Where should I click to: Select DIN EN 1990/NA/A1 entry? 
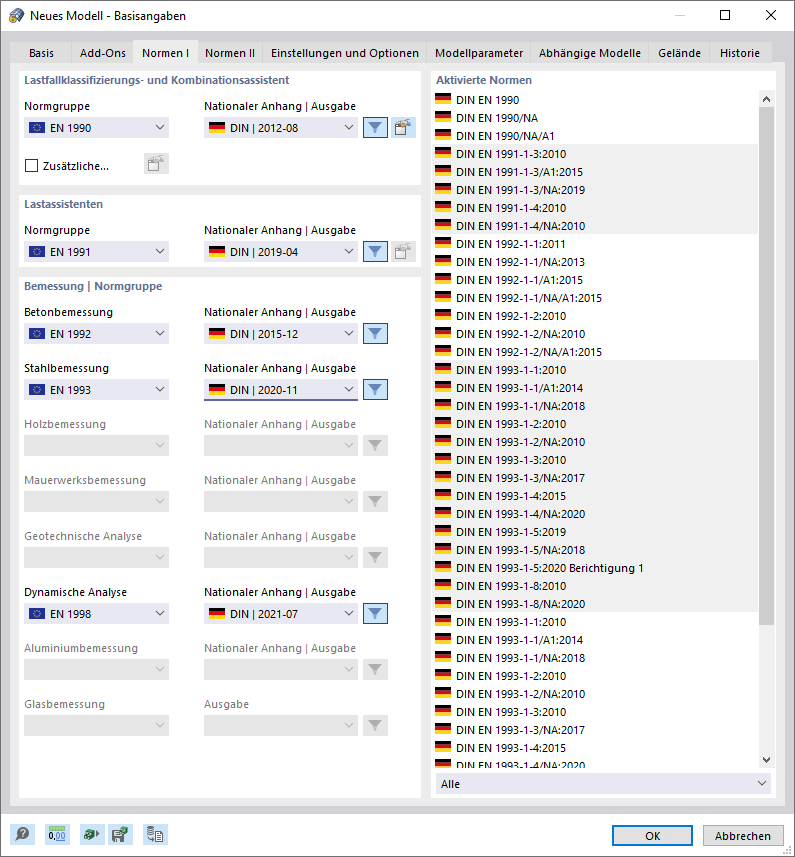596,136
